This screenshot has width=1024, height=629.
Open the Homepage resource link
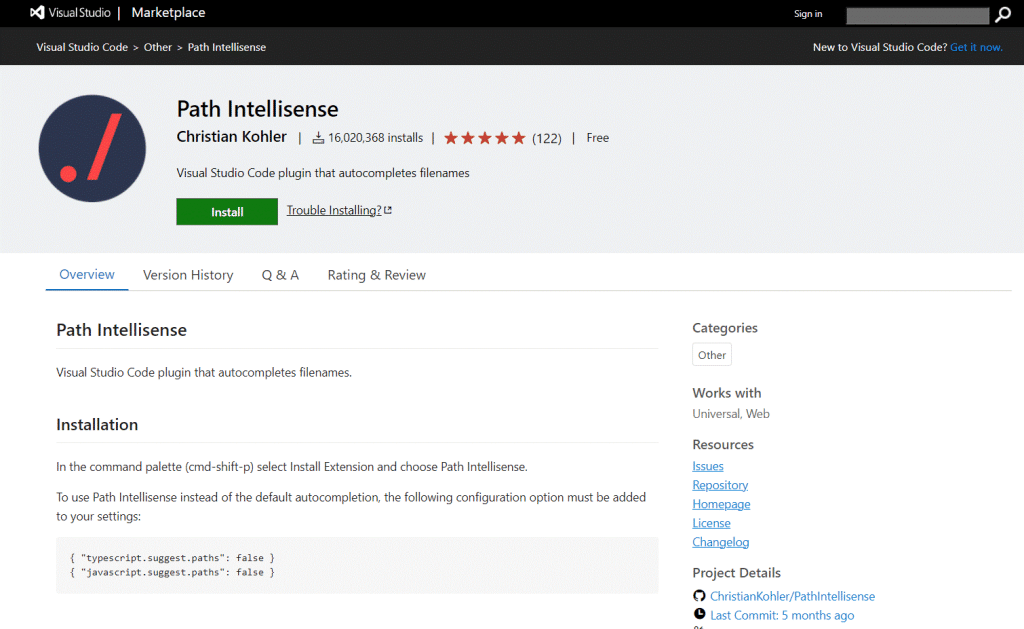click(721, 504)
